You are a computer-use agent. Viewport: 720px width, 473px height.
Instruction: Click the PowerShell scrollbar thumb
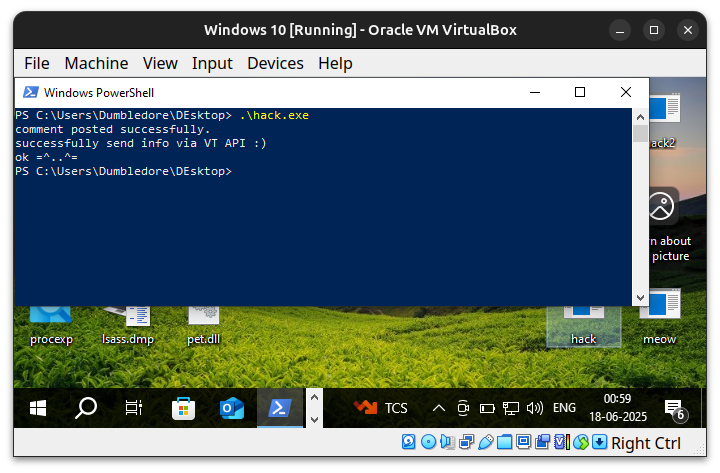[x=641, y=134]
